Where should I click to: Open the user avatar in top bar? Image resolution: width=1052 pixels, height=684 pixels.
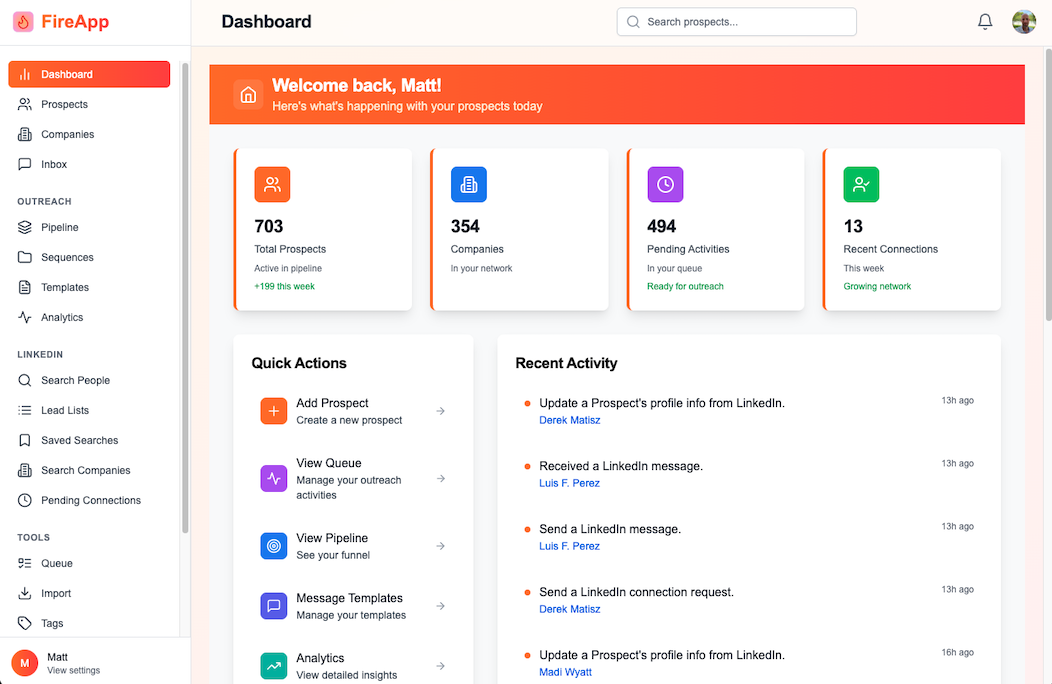1024,22
